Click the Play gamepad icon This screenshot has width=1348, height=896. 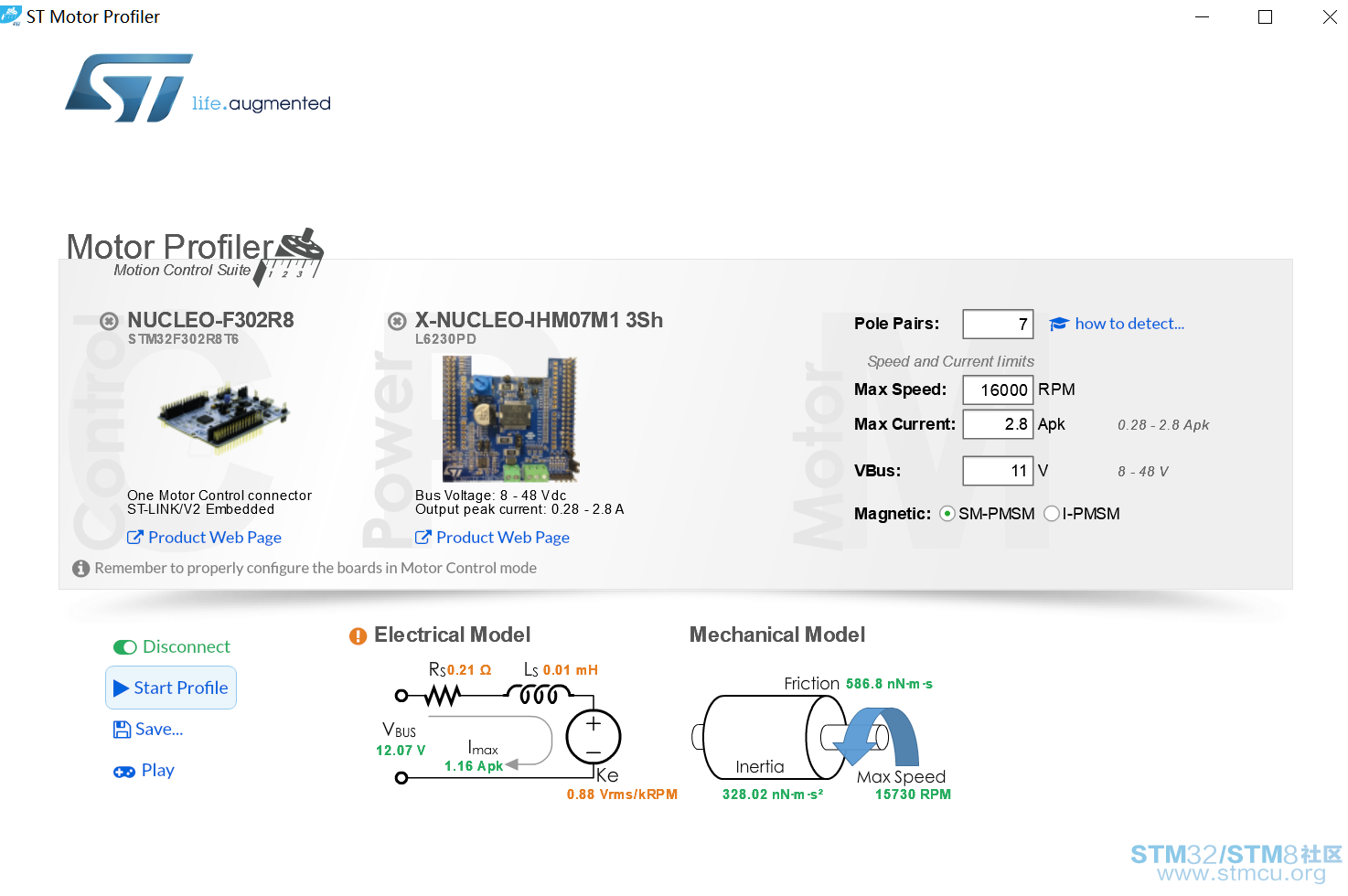pos(124,772)
